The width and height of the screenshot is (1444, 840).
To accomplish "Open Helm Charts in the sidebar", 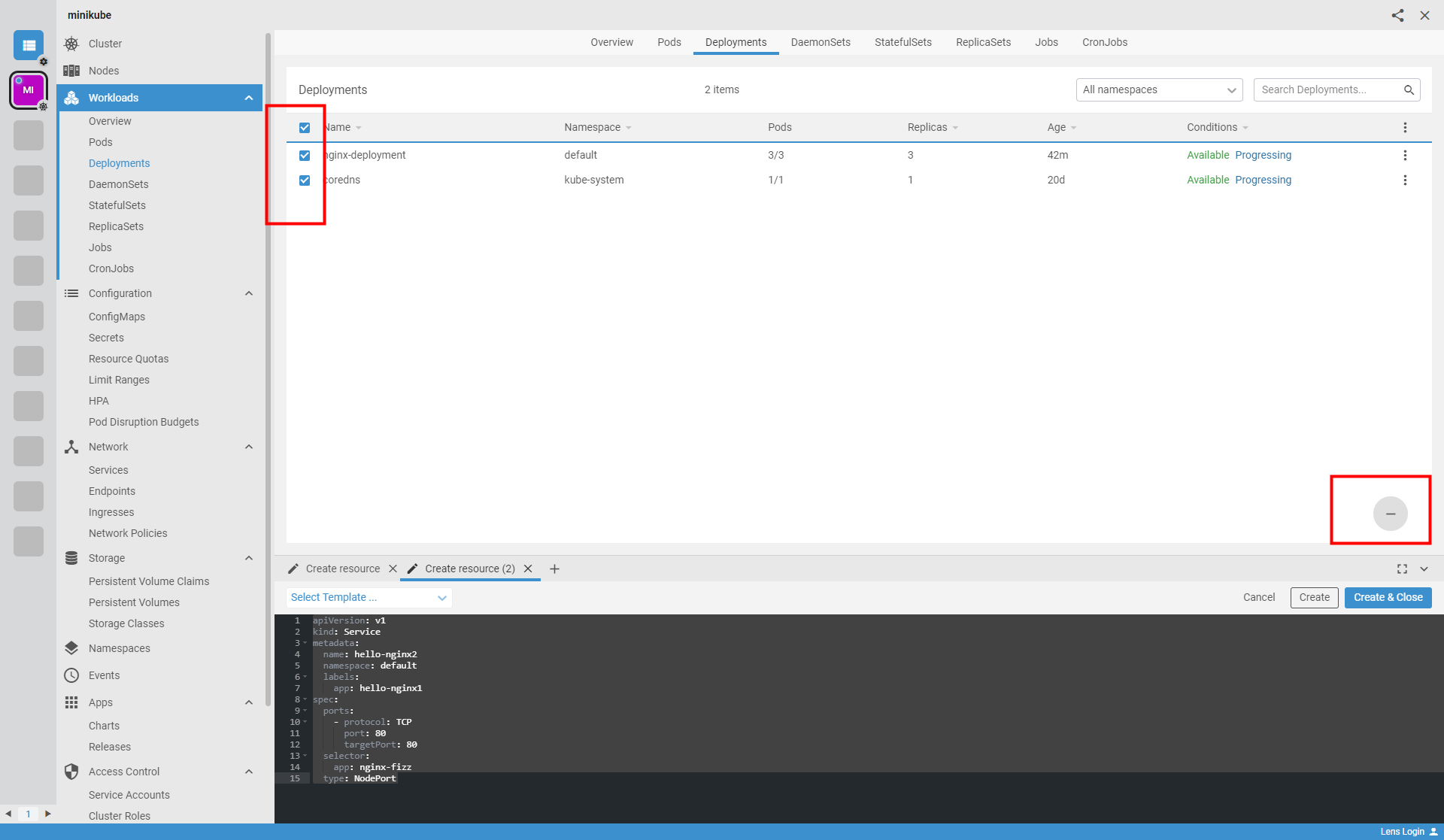I will point(104,726).
